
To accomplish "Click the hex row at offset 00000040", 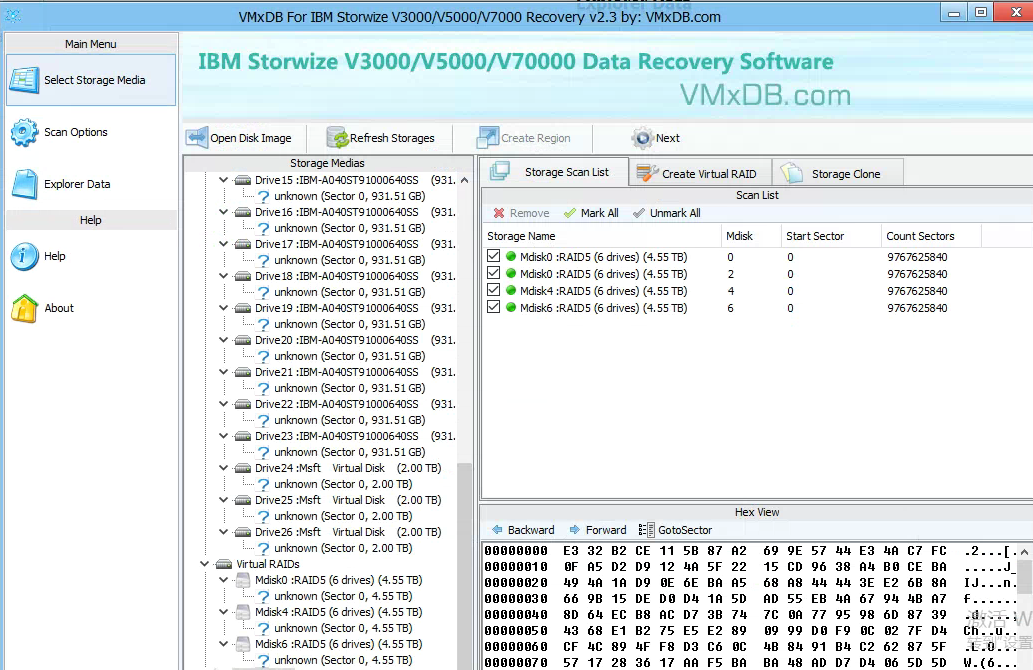I will click(x=750, y=615).
